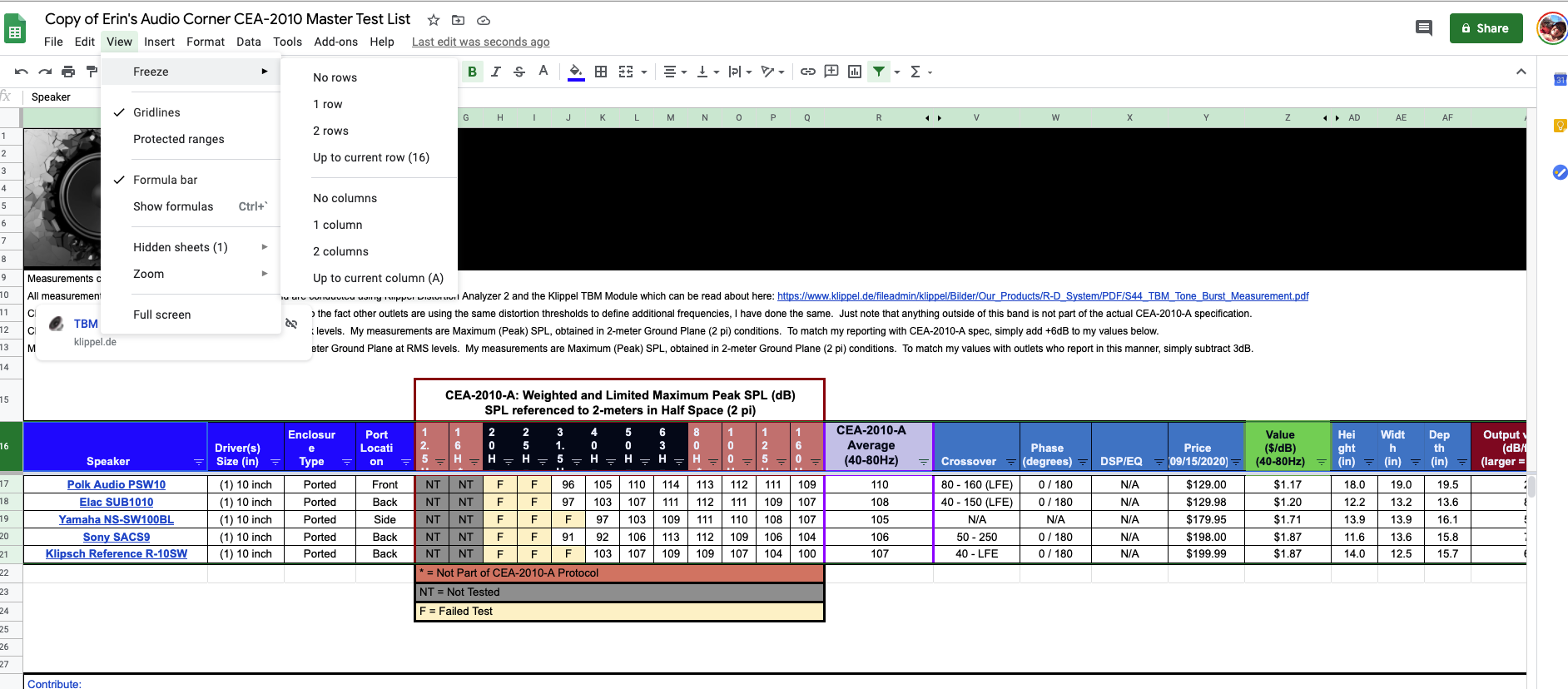Click the insert chart icon
The image size is (1568, 689).
(855, 72)
